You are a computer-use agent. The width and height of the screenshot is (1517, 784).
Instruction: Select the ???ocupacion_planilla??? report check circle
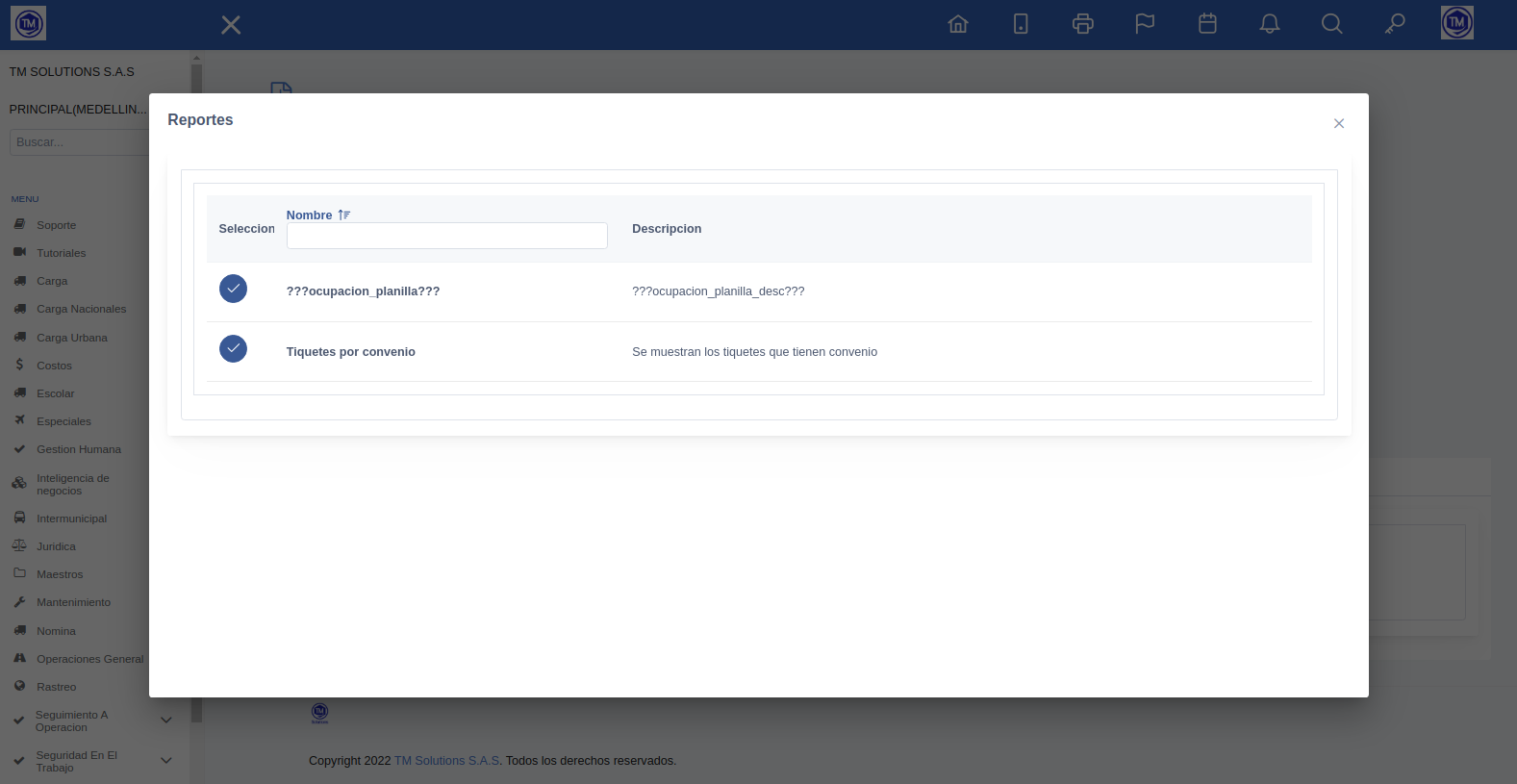click(233, 289)
